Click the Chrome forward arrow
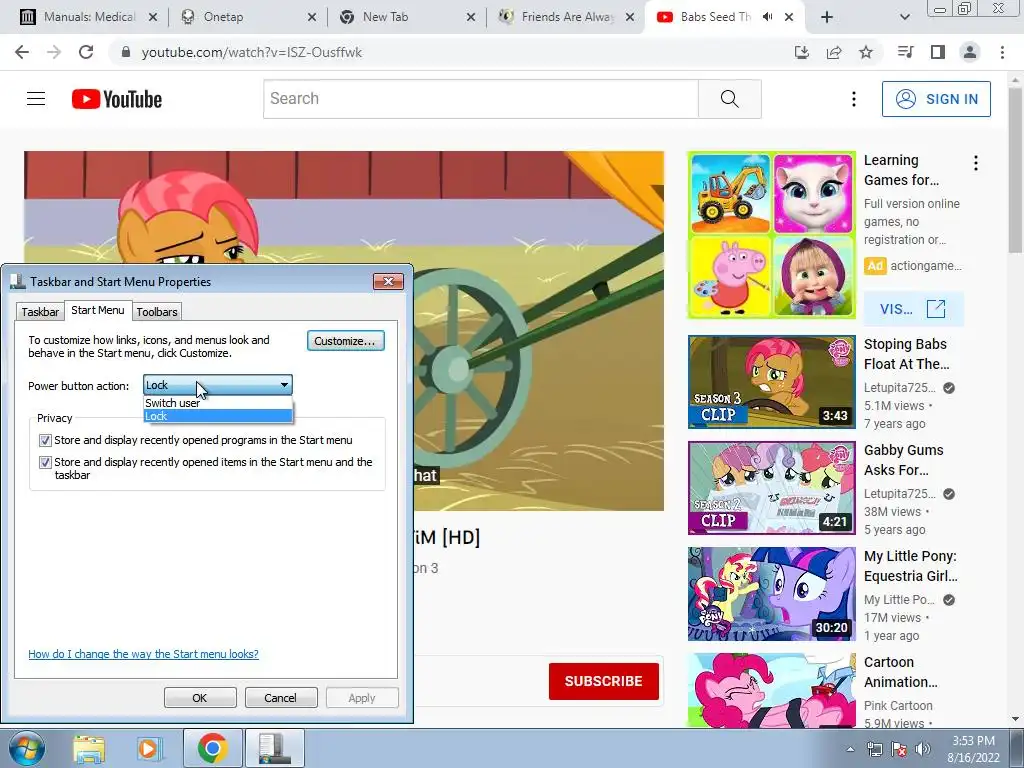 point(54,52)
